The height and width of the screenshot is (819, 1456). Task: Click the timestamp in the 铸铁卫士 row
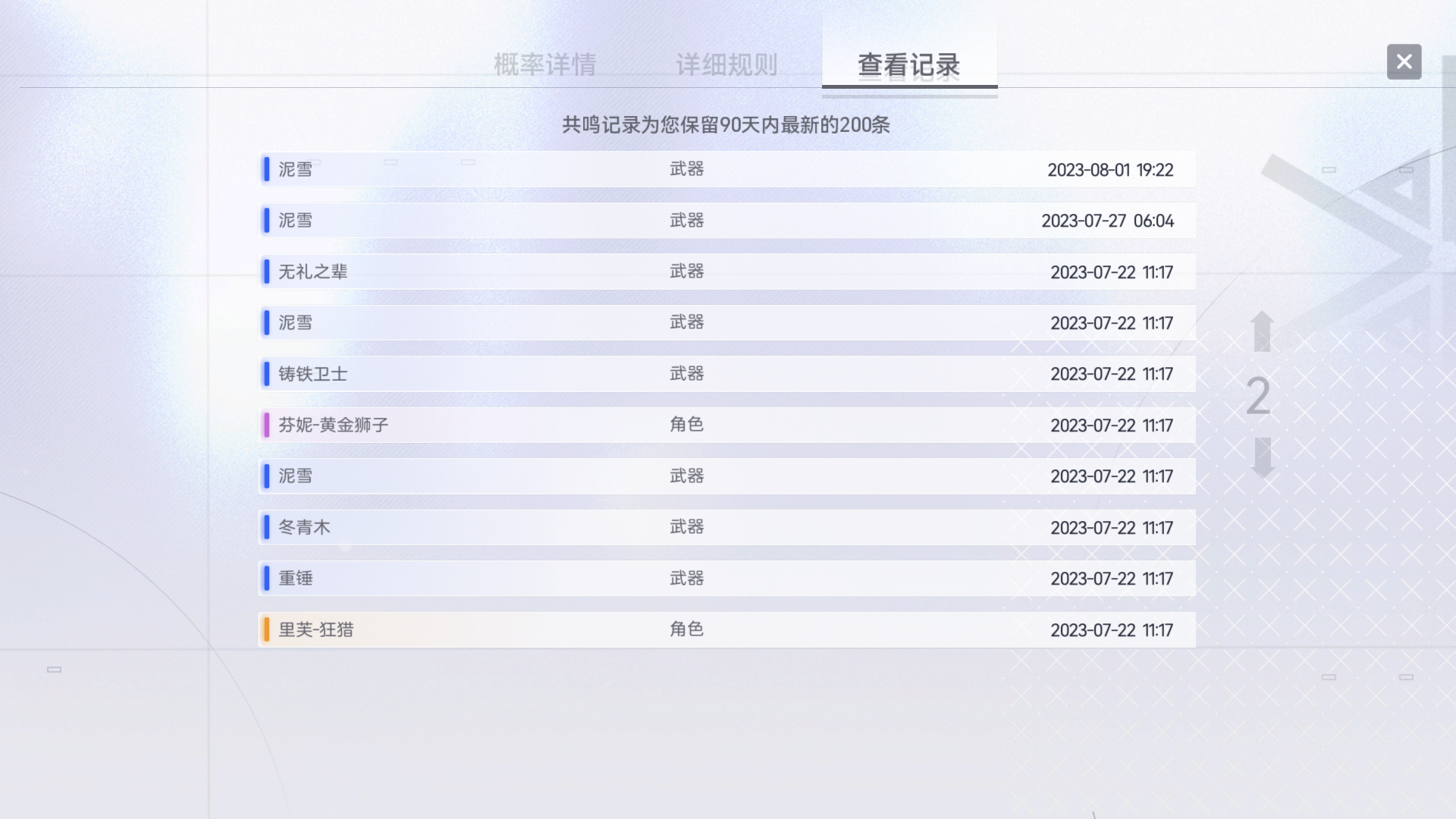click(x=1112, y=374)
